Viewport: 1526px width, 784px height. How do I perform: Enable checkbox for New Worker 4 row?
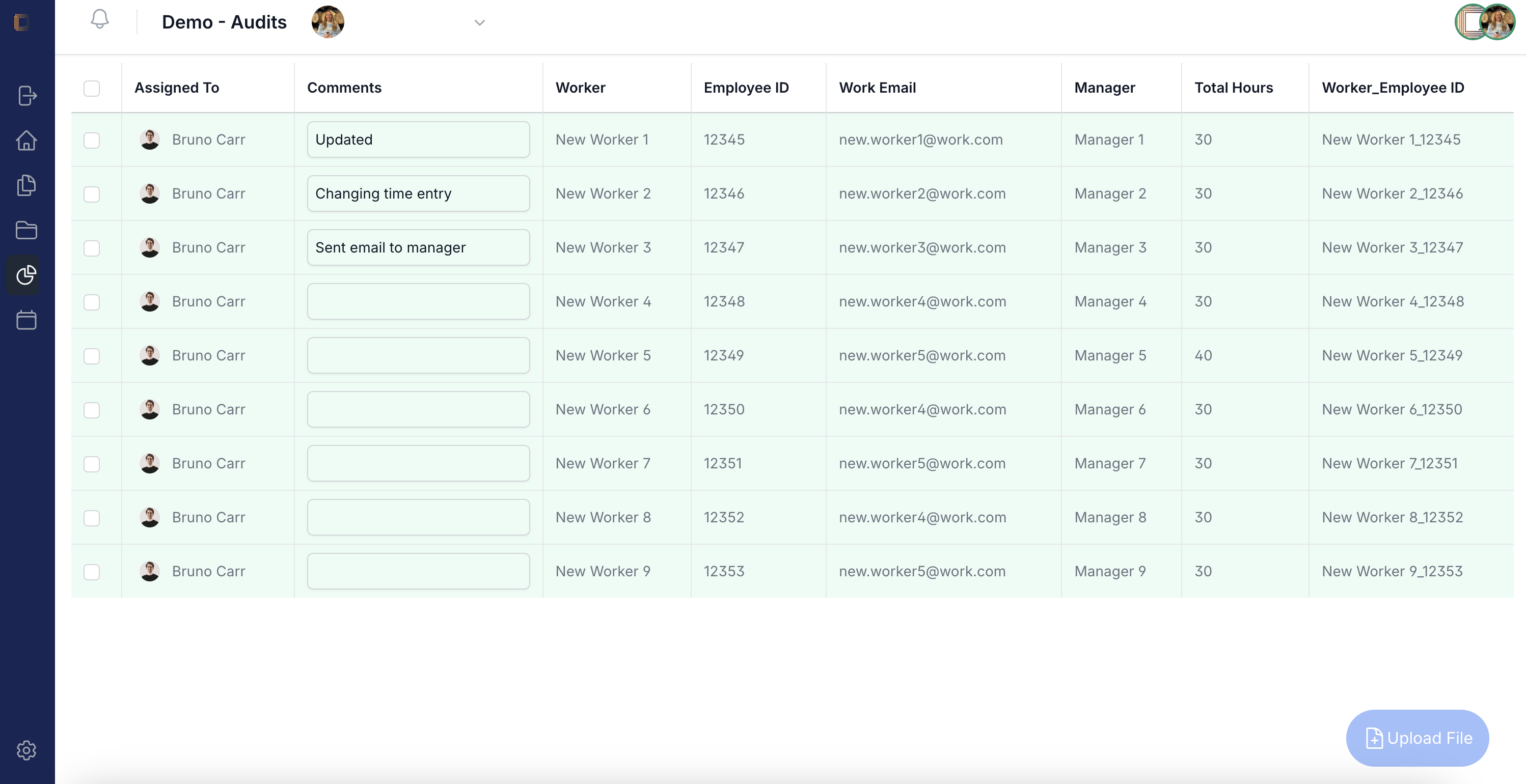91,301
